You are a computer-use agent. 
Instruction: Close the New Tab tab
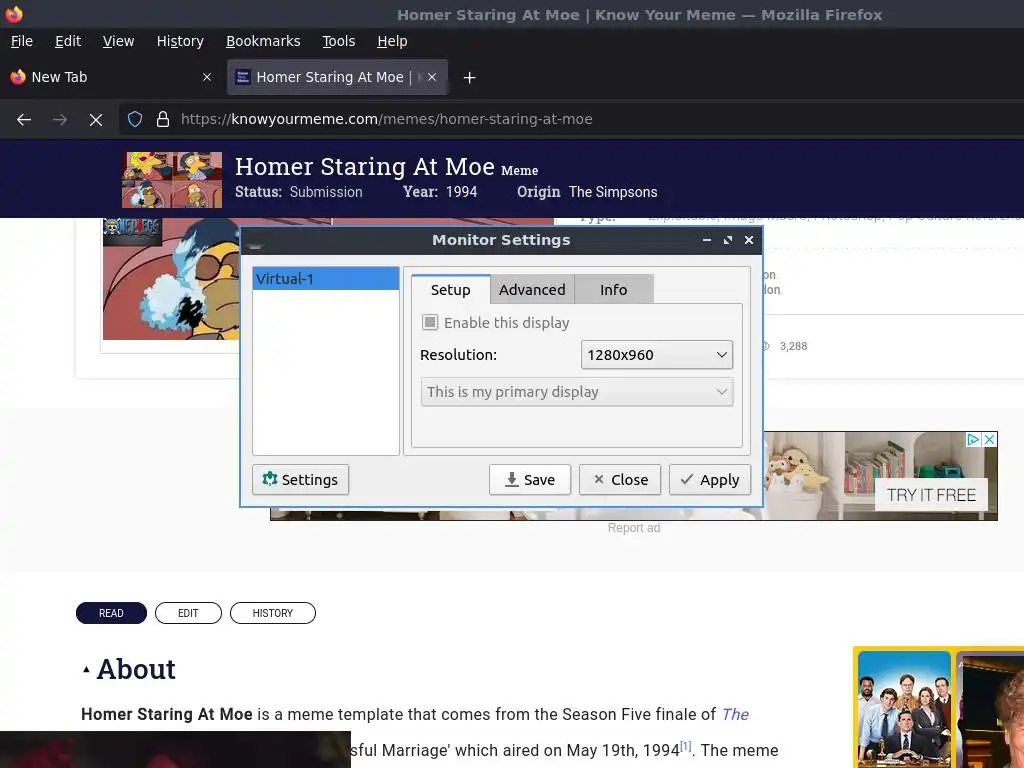coord(207,77)
